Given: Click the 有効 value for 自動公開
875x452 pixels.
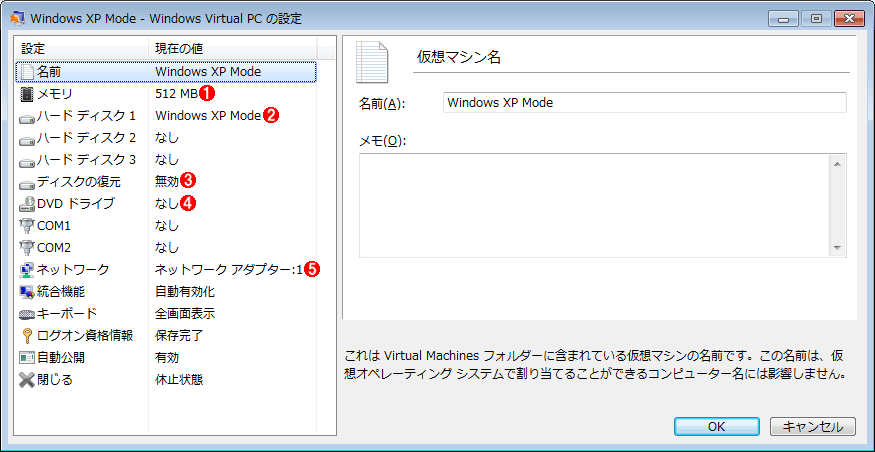Looking at the screenshot, I should pos(167,358).
